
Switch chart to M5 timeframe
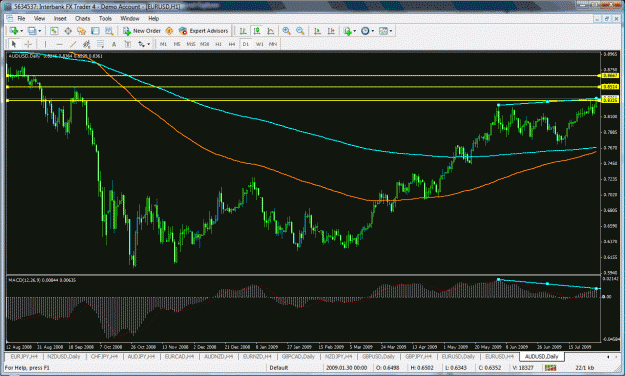177,44
